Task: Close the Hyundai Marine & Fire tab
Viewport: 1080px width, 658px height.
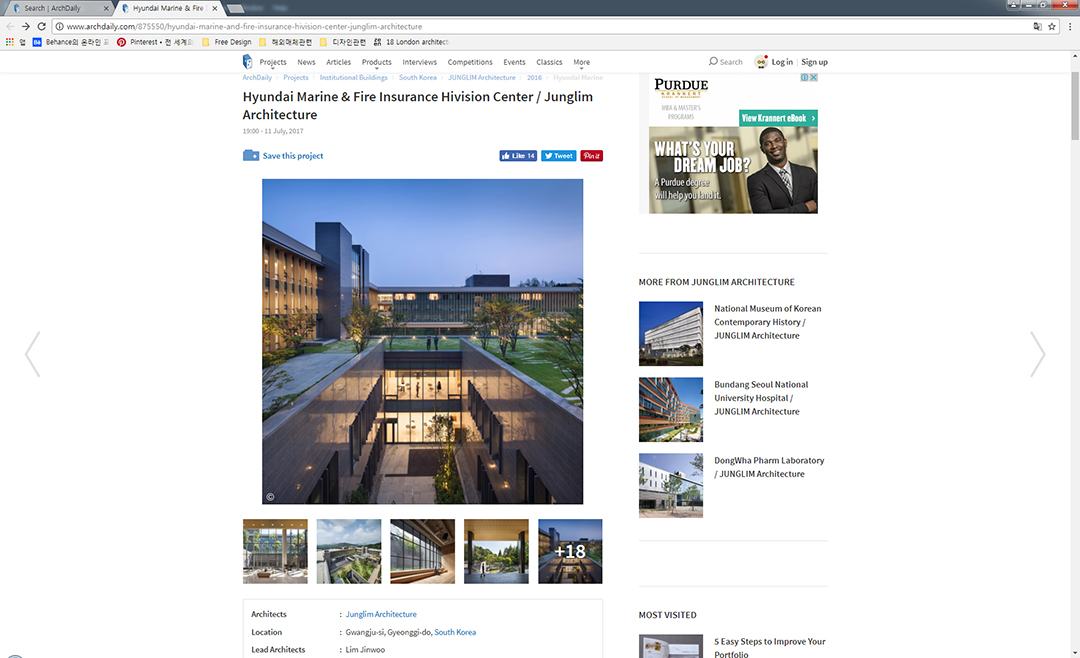Action: point(215,8)
